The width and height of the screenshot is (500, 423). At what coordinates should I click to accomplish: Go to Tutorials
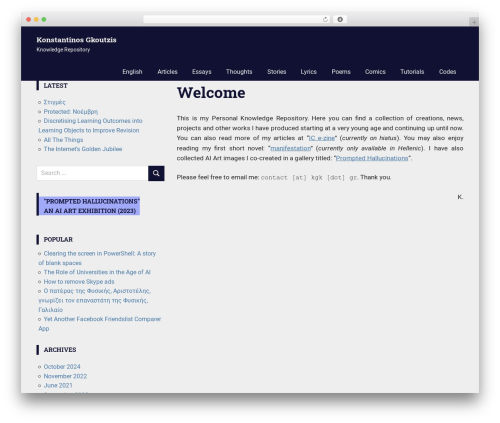click(412, 72)
